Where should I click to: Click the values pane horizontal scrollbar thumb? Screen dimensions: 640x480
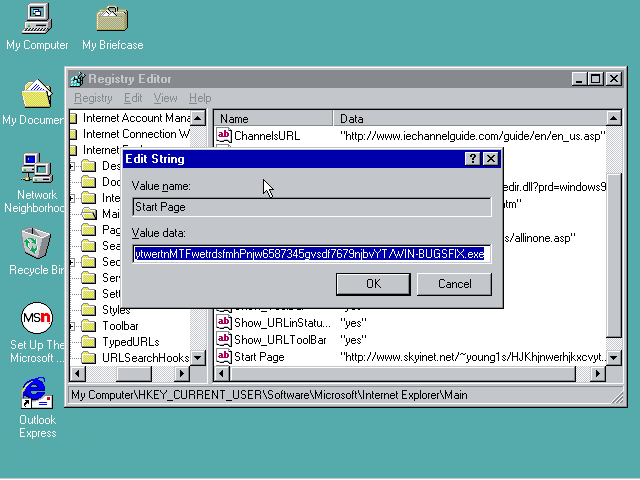coord(402,373)
